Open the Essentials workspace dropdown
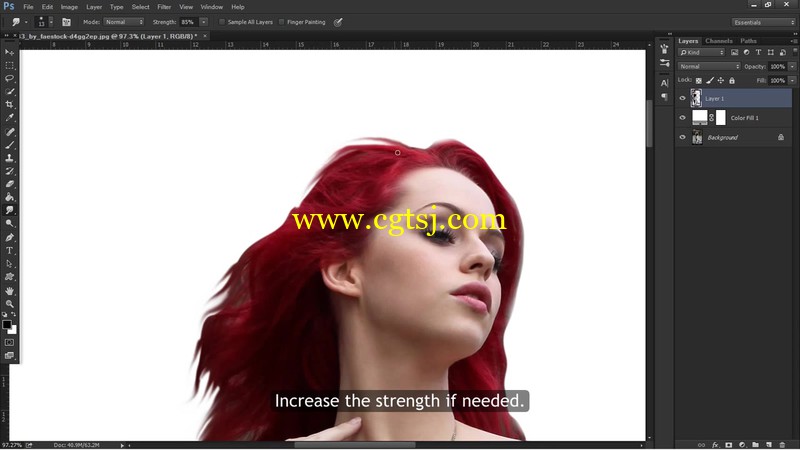Viewport: 800px width, 450px height. tap(763, 22)
